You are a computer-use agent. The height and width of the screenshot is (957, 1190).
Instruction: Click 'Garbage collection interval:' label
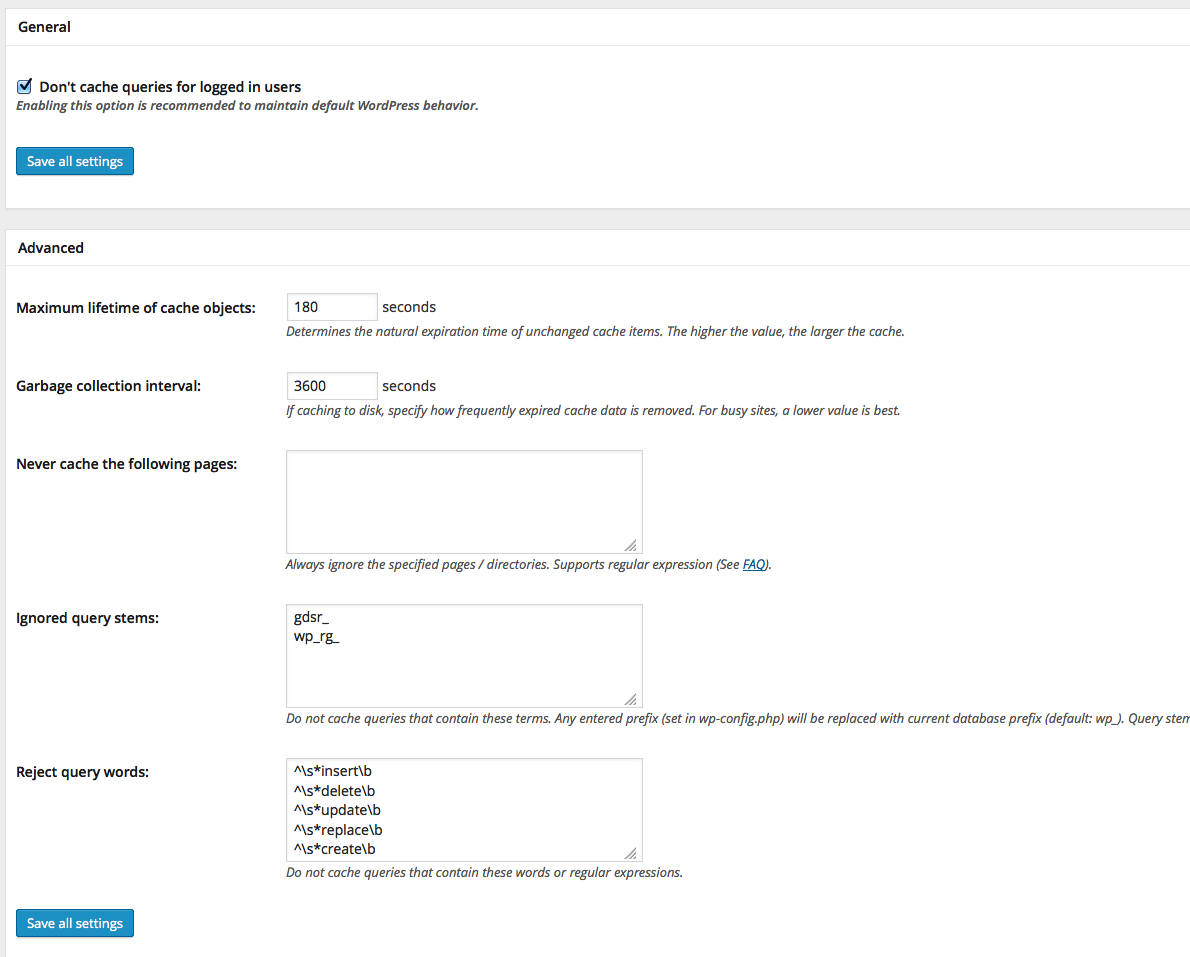coord(109,386)
